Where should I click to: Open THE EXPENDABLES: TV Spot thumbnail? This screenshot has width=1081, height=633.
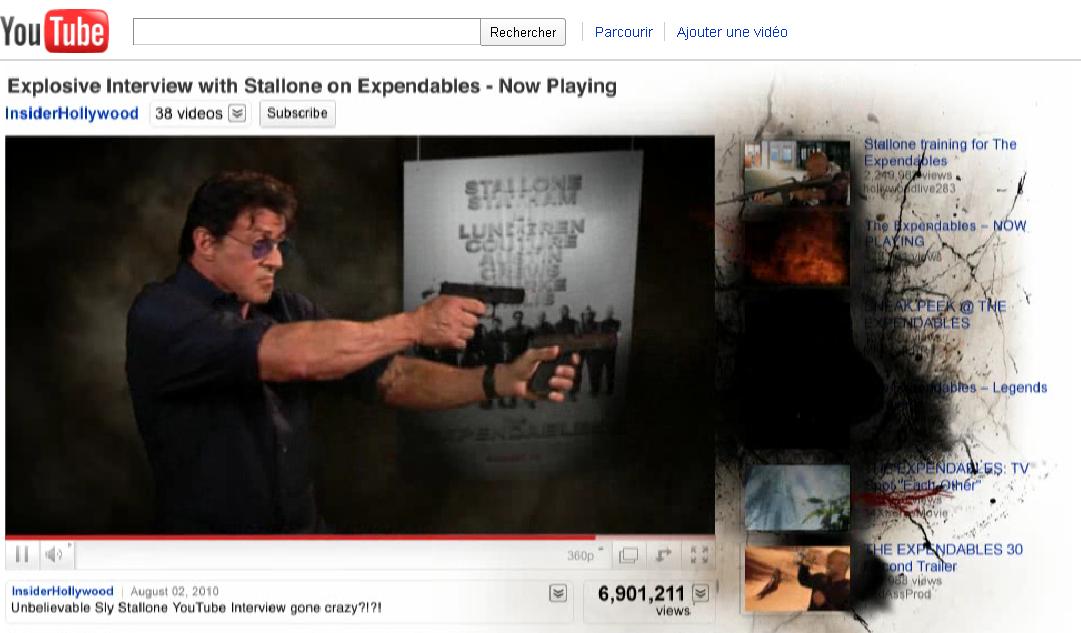click(797, 498)
